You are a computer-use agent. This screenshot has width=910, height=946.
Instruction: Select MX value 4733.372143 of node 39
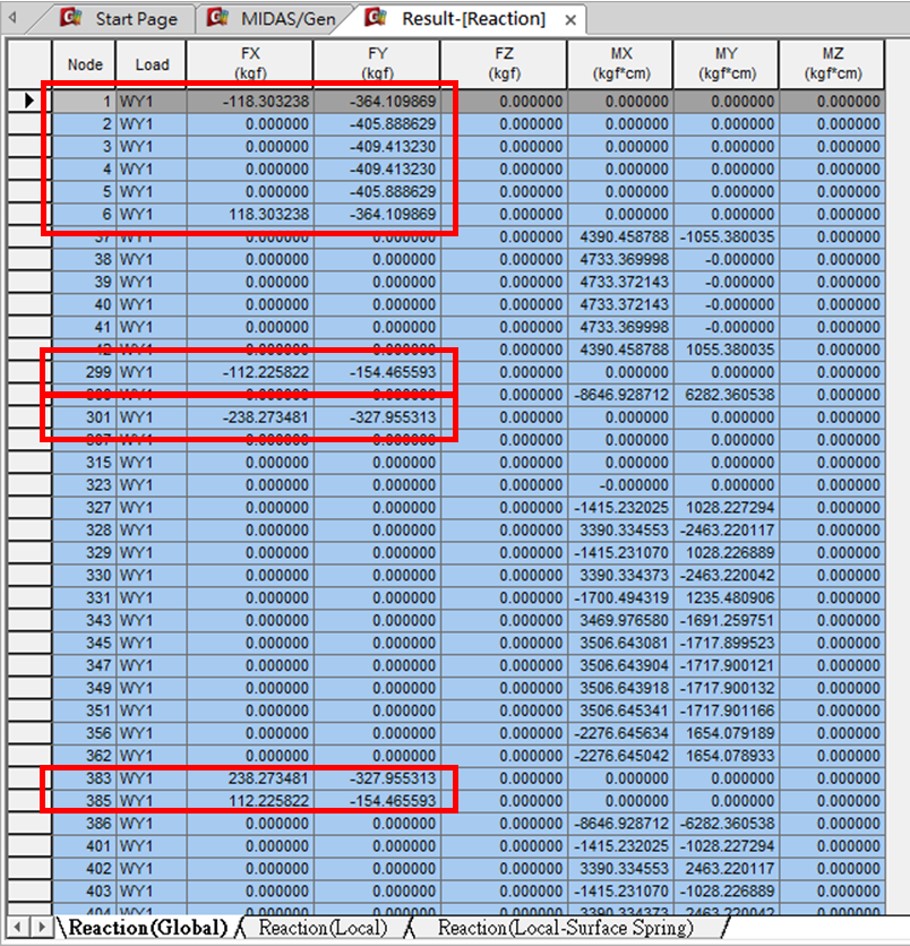(621, 282)
